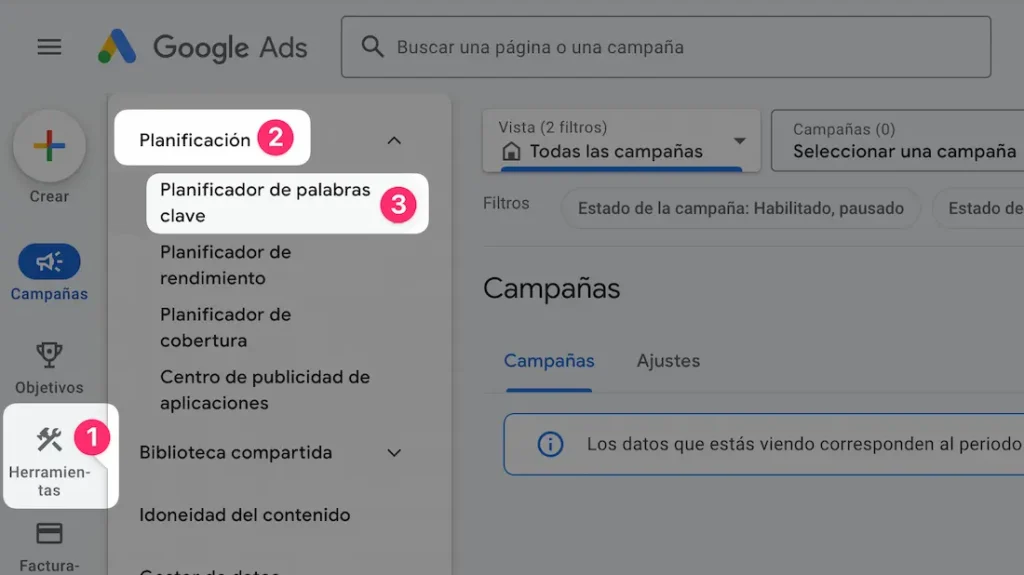Open Planificador de cobertura
The width and height of the screenshot is (1024, 575).
point(225,327)
